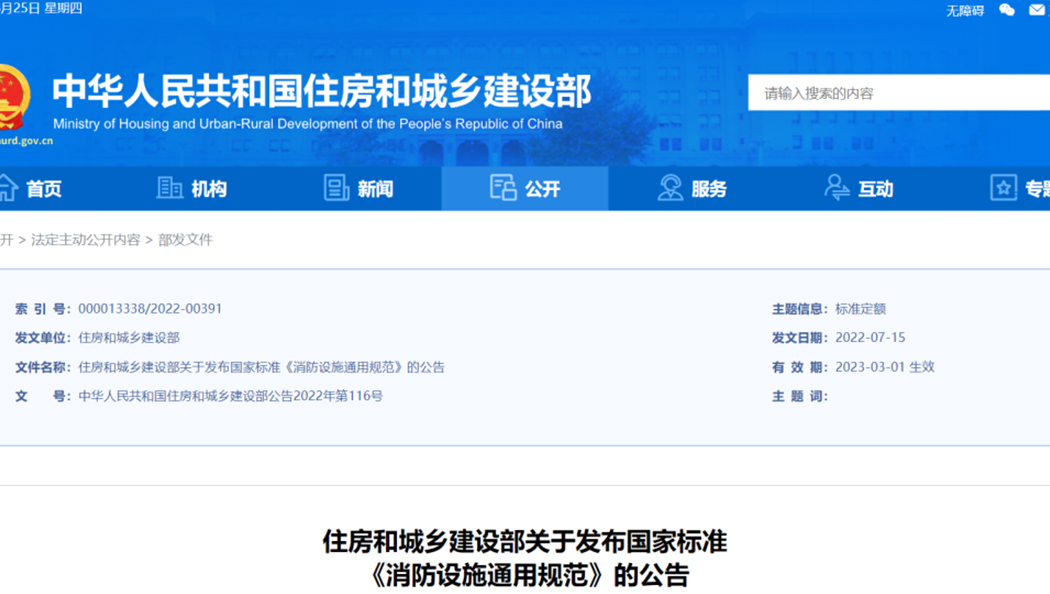Image resolution: width=1050 pixels, height=594 pixels.
Task: Click the WeChat icon in top bar
Action: [x=1006, y=10]
